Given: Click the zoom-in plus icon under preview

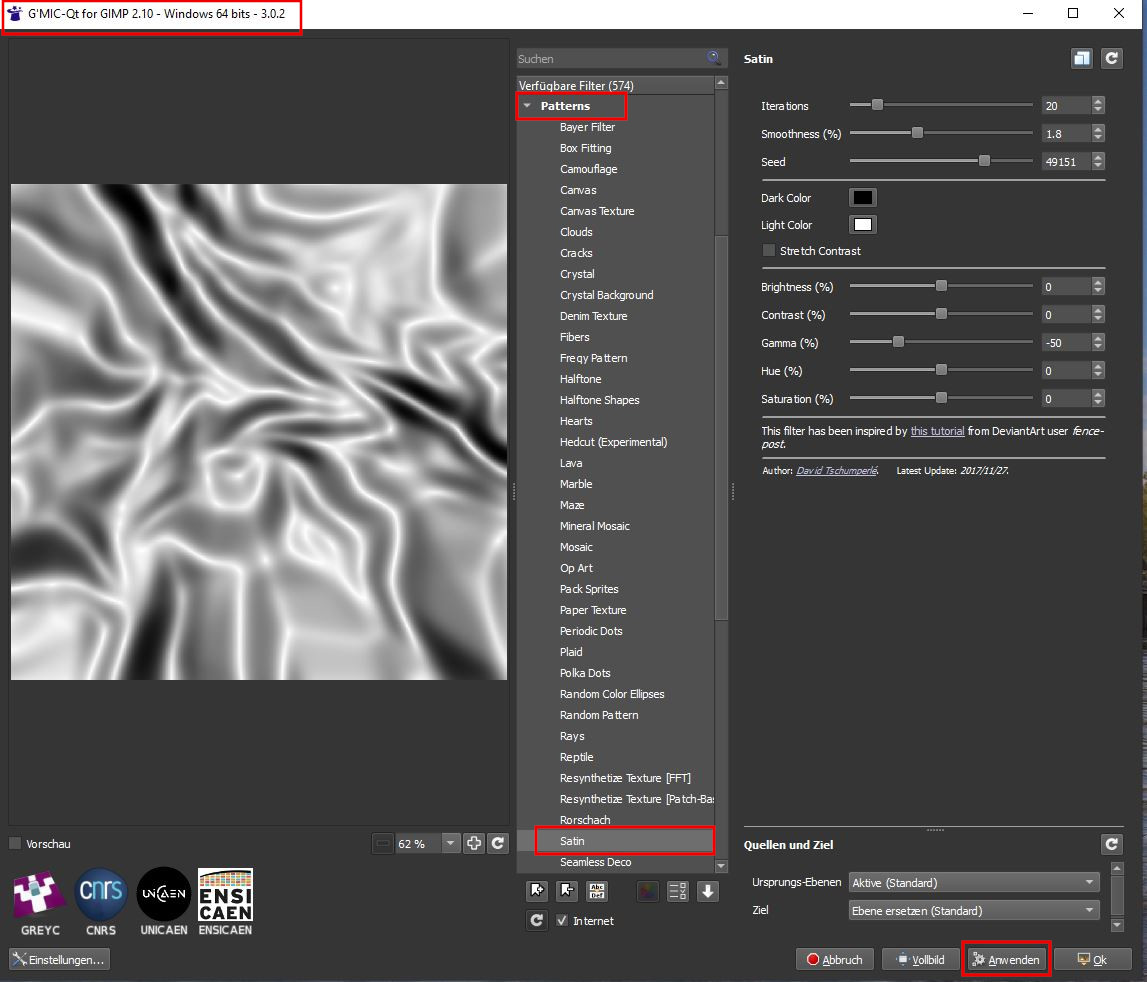Looking at the screenshot, I should click(x=474, y=843).
